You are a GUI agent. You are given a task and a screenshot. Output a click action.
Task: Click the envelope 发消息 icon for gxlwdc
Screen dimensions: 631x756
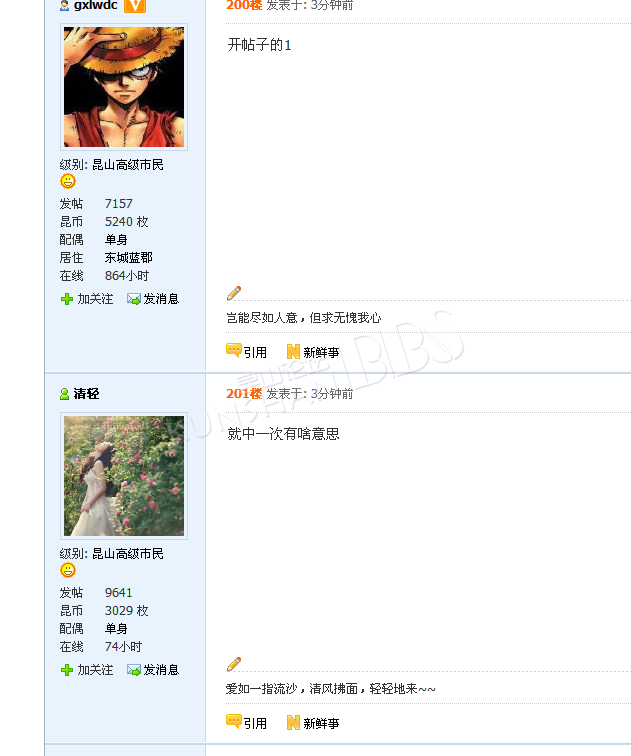pyautogui.click(x=134, y=299)
